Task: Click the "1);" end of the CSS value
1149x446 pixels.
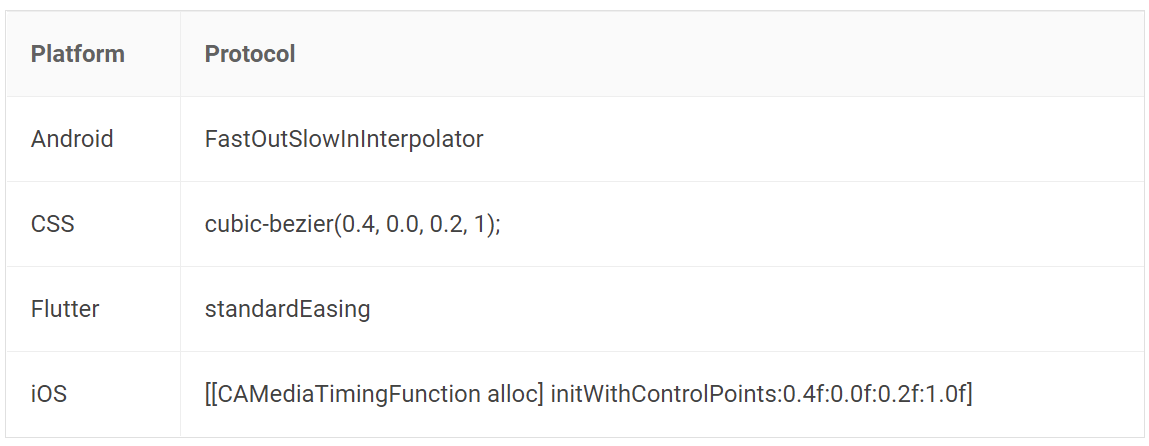Action: pos(487,223)
